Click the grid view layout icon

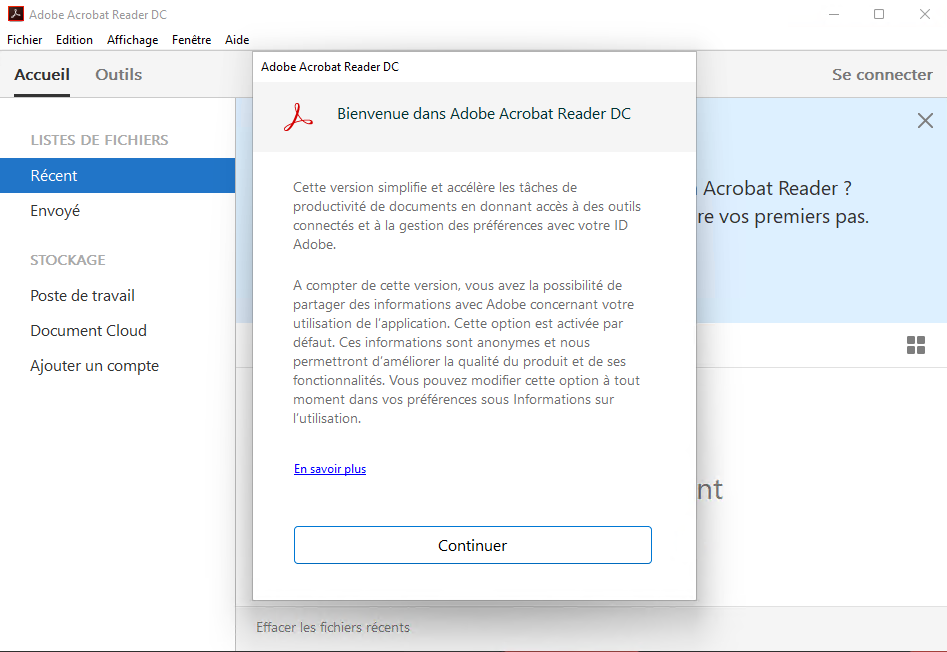tap(915, 344)
